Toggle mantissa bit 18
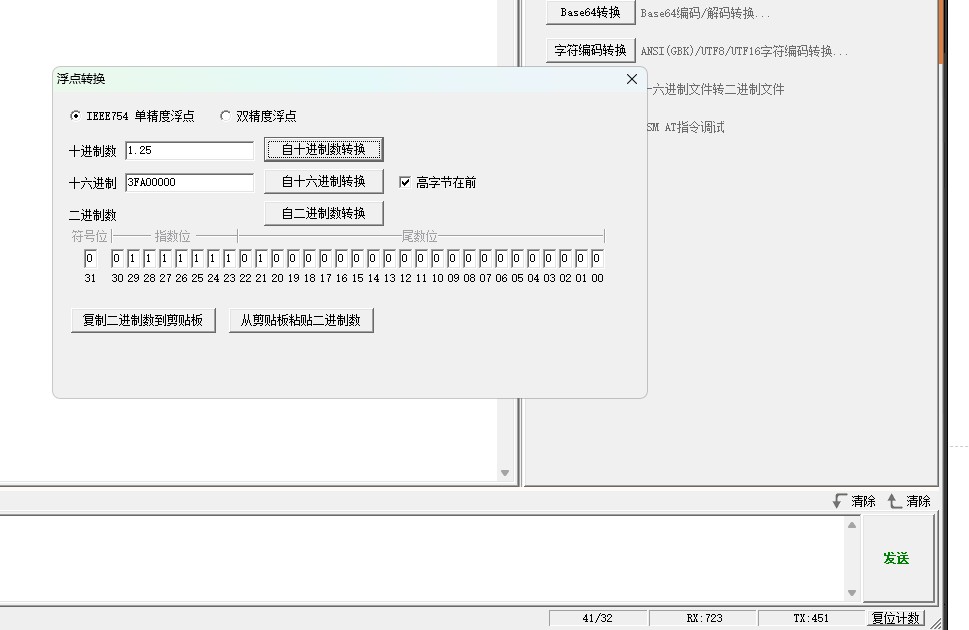The width and height of the screenshot is (969, 630). coord(309,258)
